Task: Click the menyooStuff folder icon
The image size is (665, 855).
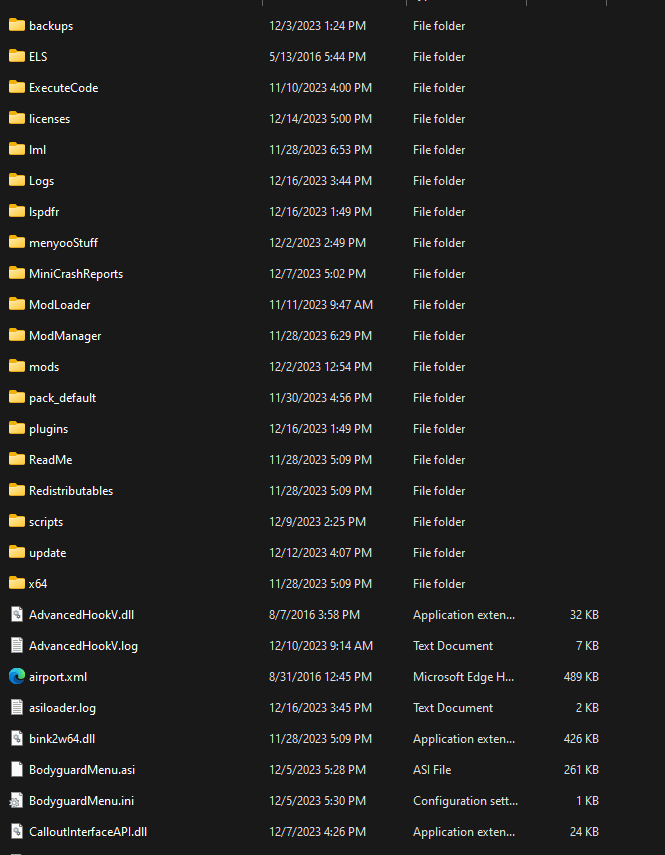Action: [17, 242]
